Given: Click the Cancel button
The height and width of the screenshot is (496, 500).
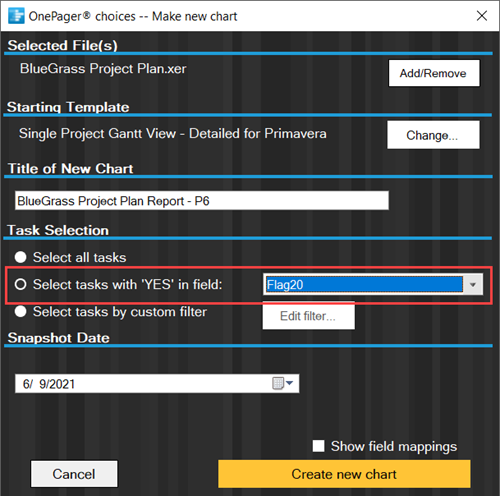Looking at the screenshot, I should pos(74,474).
